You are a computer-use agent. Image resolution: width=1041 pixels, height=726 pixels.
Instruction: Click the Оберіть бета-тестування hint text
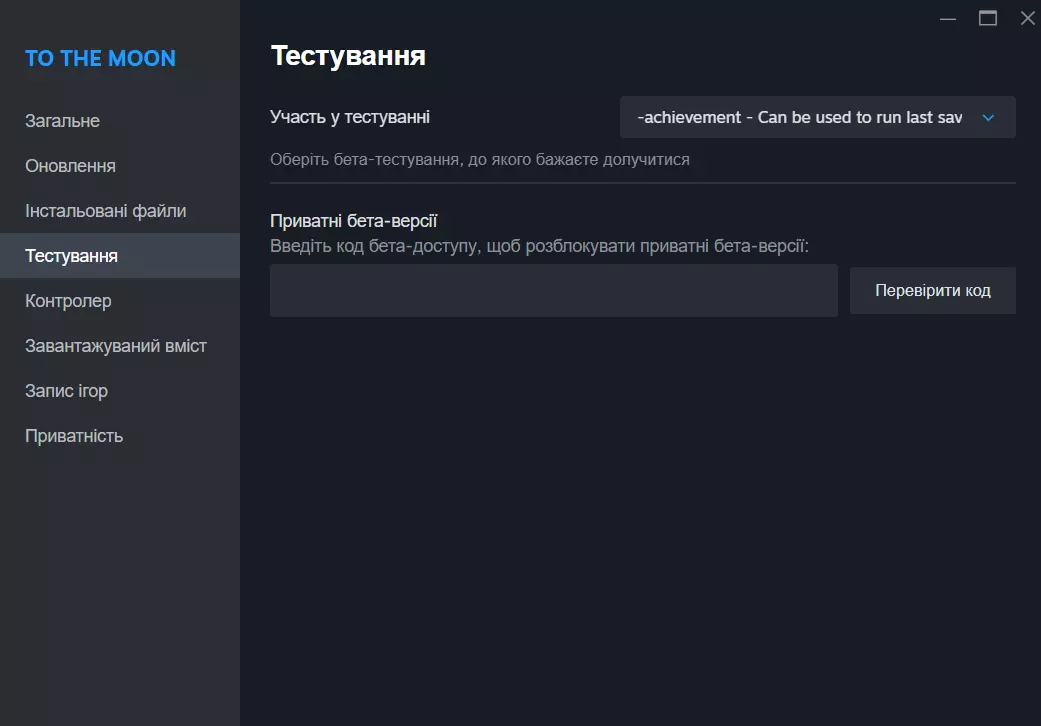479,159
